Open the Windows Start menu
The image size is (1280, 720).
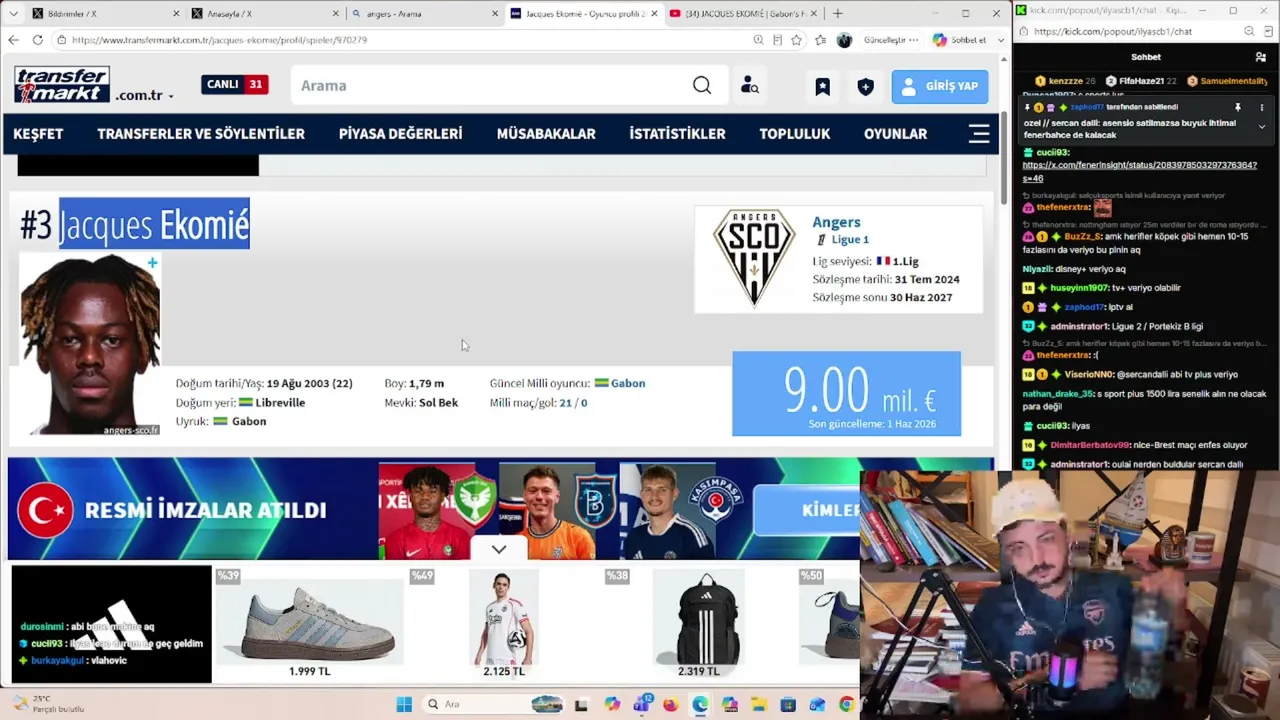coord(404,704)
